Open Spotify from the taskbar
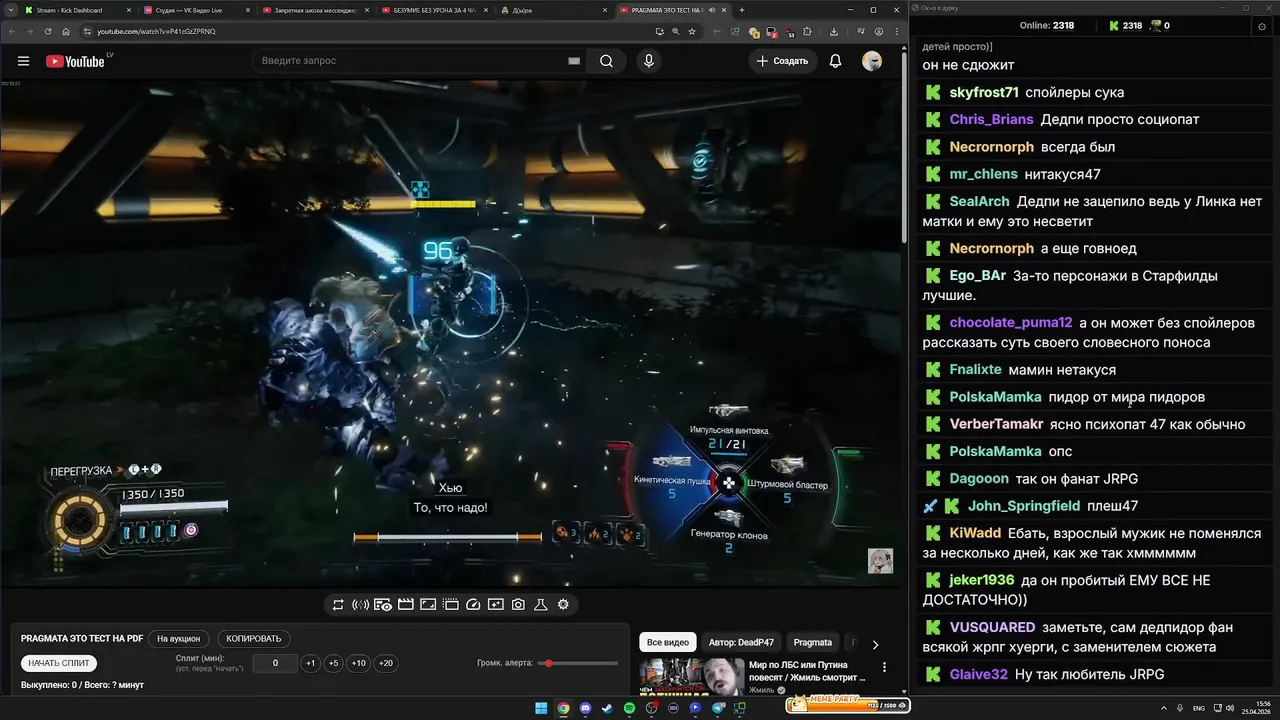1280x720 pixels. pos(629,708)
